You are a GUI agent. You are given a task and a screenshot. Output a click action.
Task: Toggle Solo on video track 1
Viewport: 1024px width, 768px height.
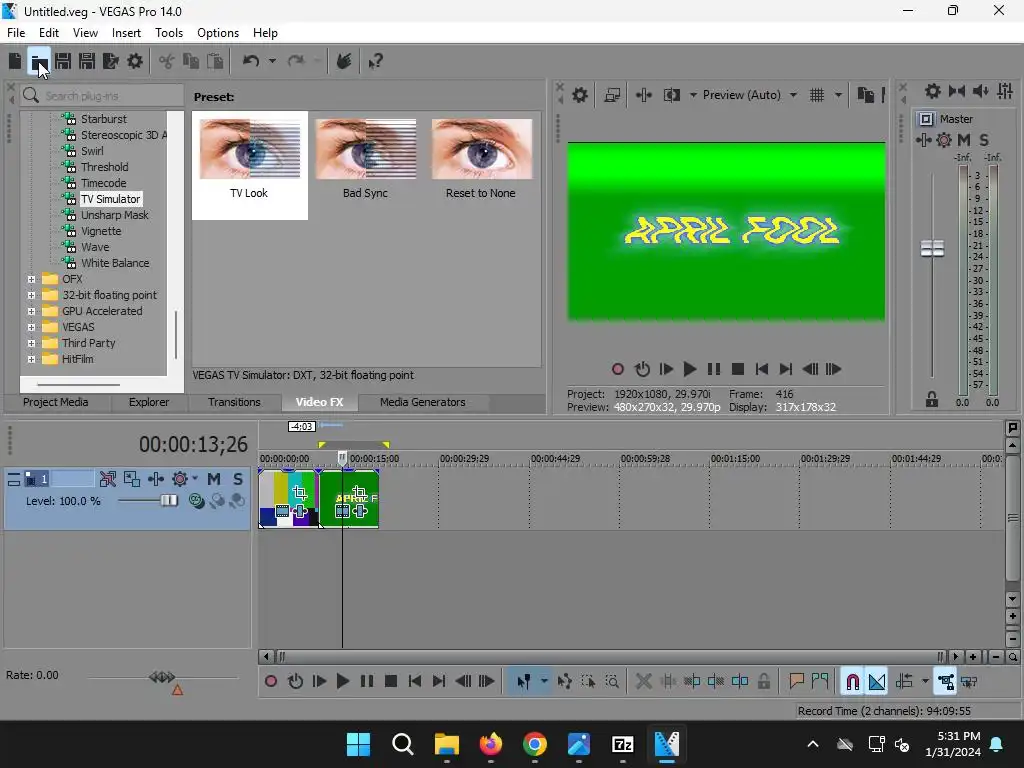click(x=238, y=479)
